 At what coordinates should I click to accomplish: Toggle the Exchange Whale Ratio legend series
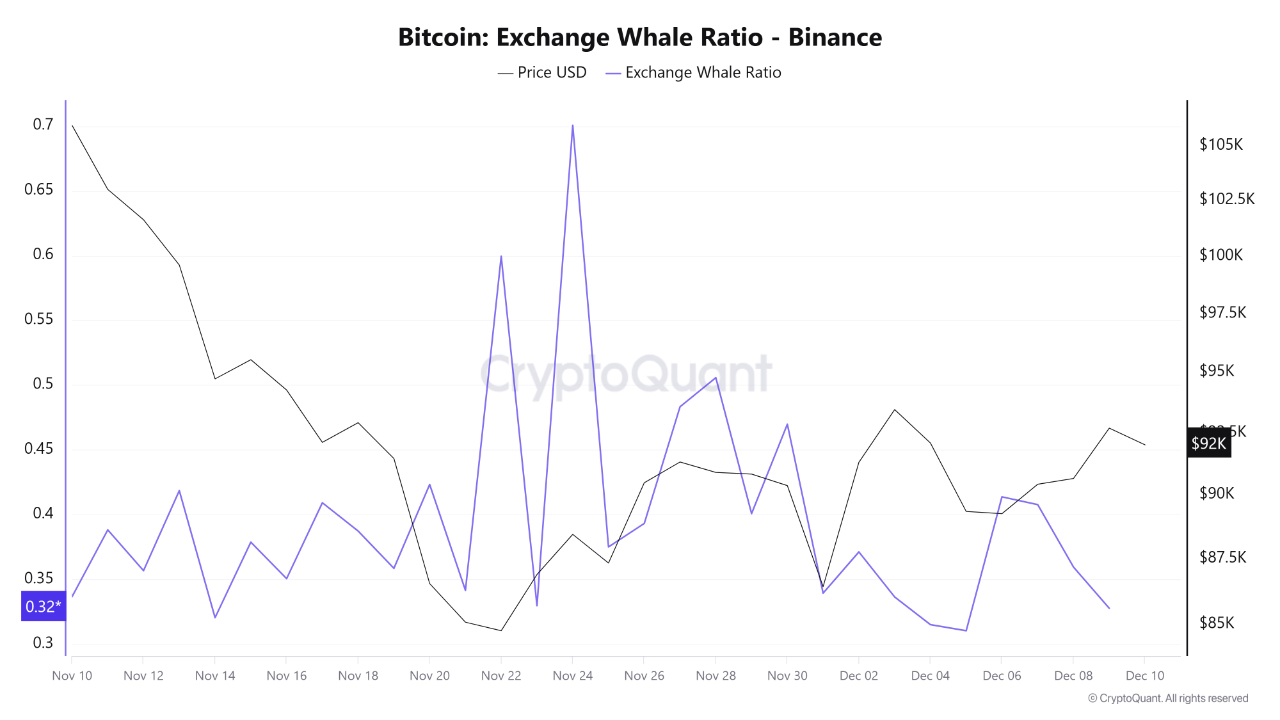693,73
